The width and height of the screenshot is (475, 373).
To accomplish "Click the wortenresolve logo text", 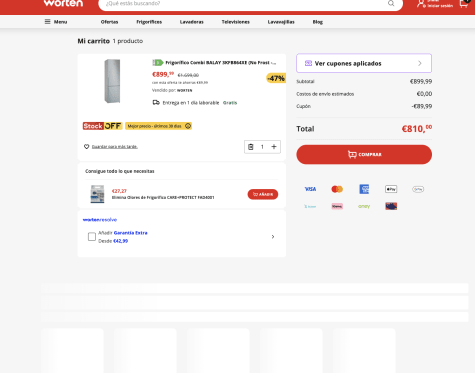I will pyautogui.click(x=100, y=220).
